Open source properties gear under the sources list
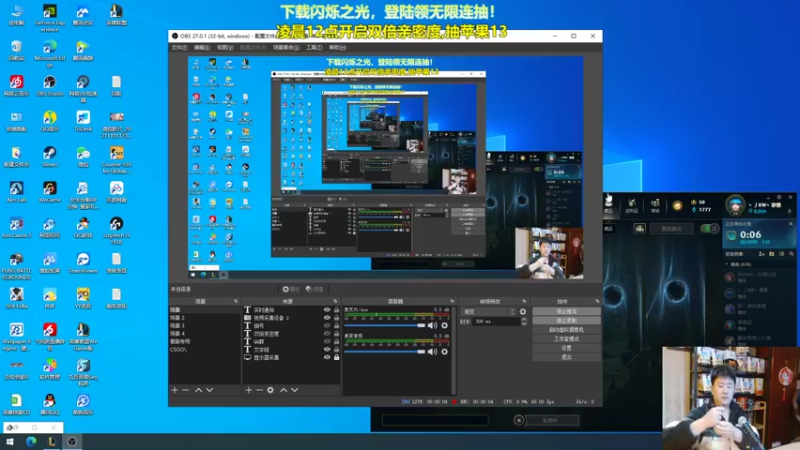Viewport: 800px width, 450px height. [270, 390]
